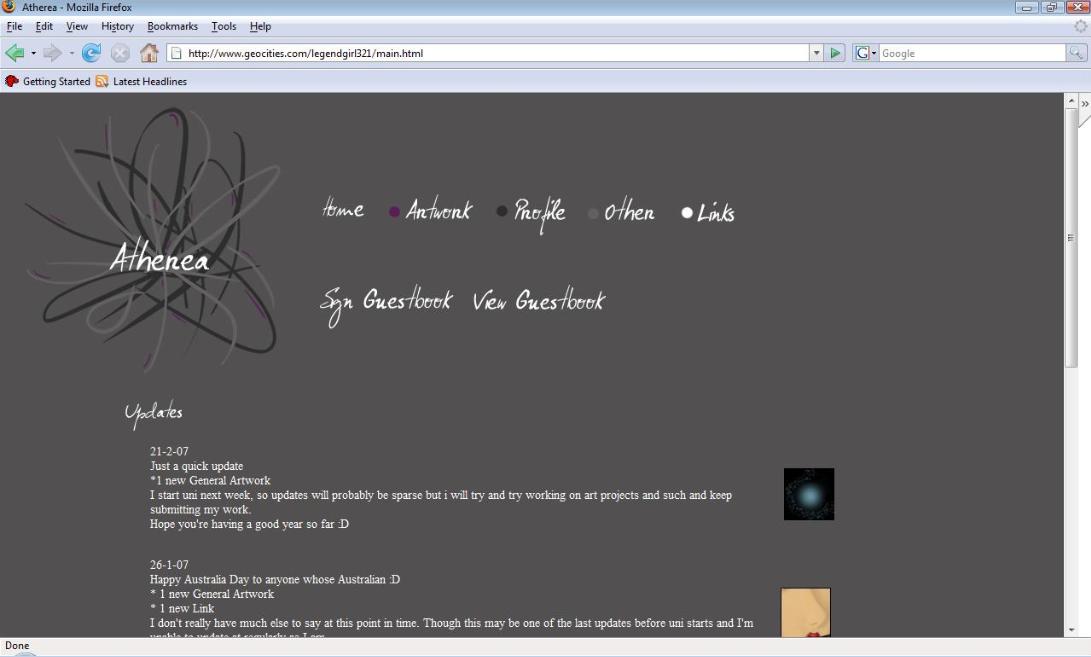Image resolution: width=1091 pixels, height=657 pixels.
Task: Click the Sign Guestbook link
Action: pyautogui.click(x=386, y=303)
